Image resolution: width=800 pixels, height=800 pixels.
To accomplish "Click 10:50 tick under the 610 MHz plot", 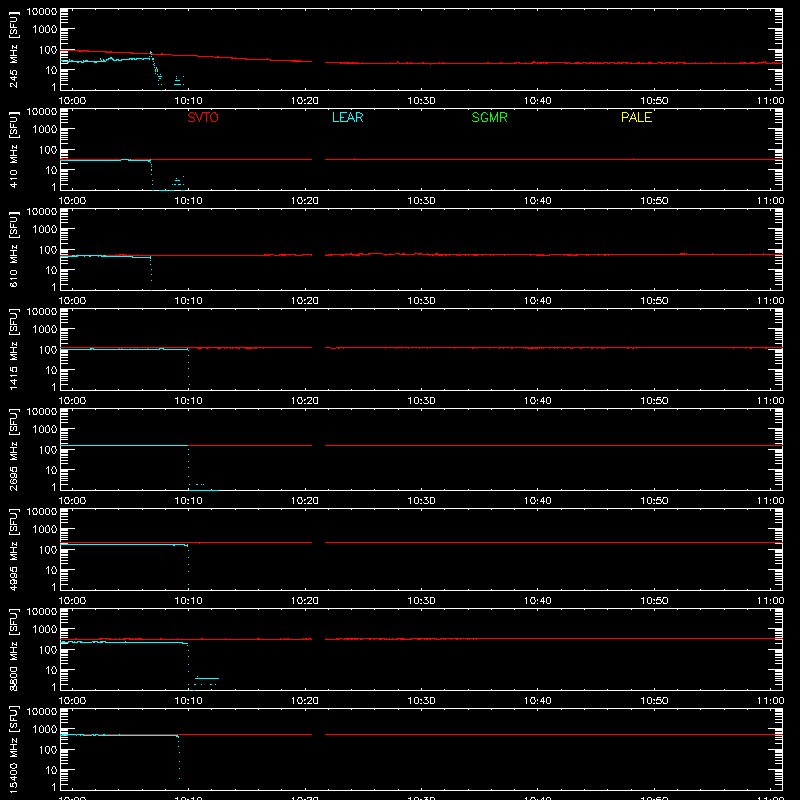I will point(654,301).
